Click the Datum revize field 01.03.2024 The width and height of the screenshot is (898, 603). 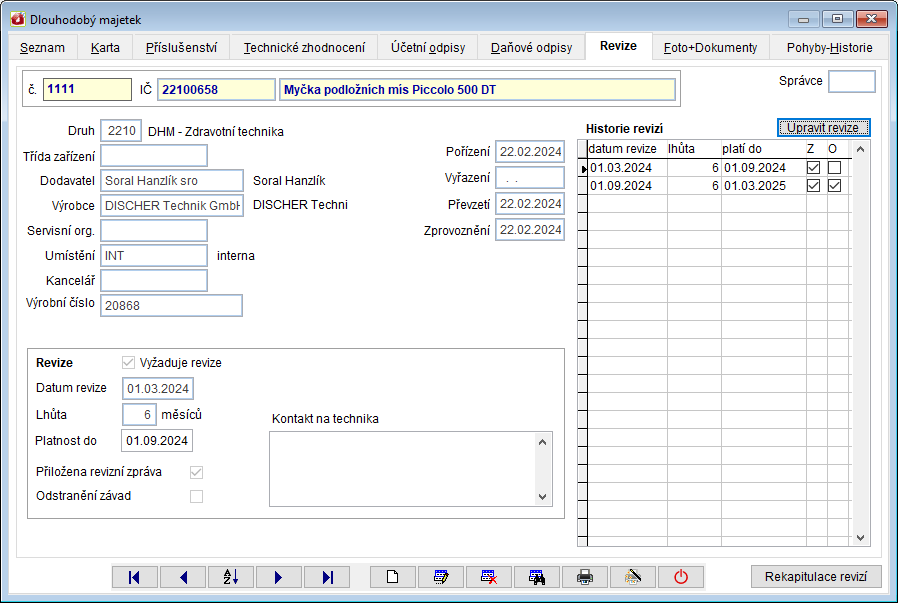[x=157, y=388]
